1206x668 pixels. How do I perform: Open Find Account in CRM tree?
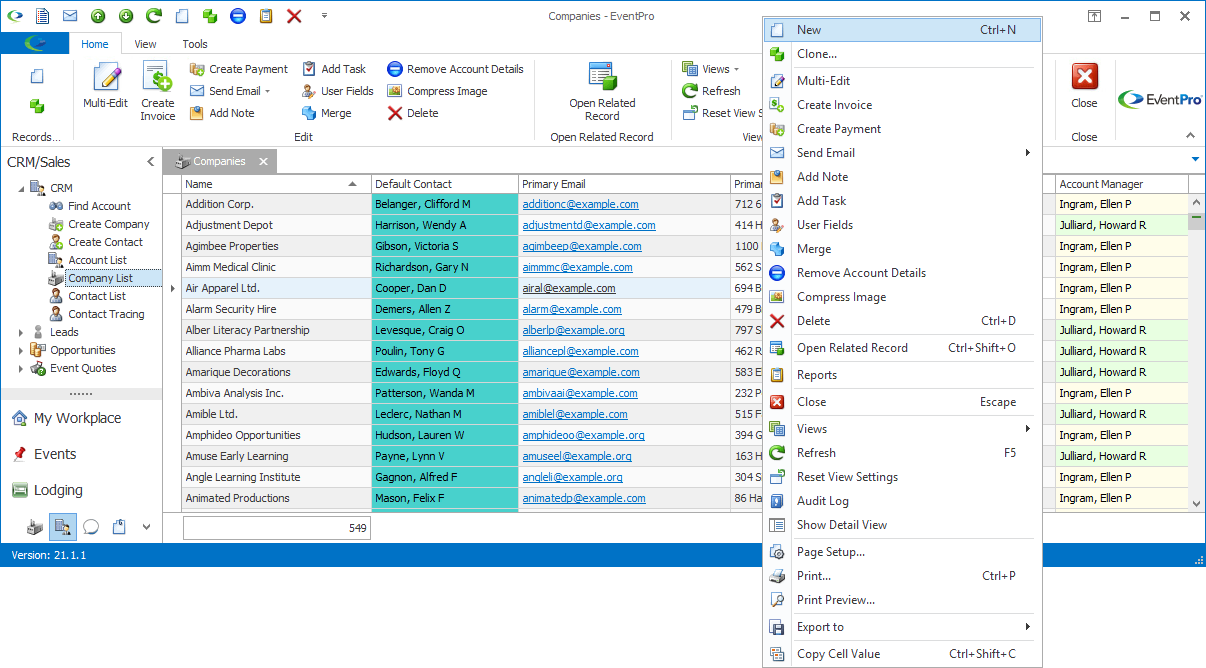99,206
